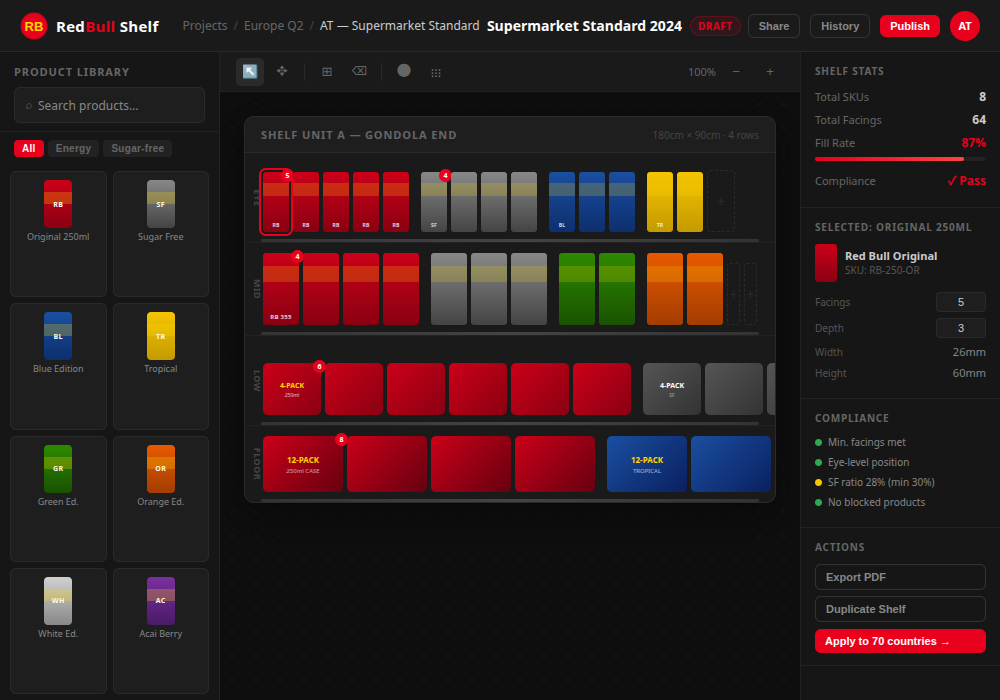Select the red 4-PACK 250ml on low row
Screen dimensions: 1000x700
pyautogui.click(x=291, y=389)
